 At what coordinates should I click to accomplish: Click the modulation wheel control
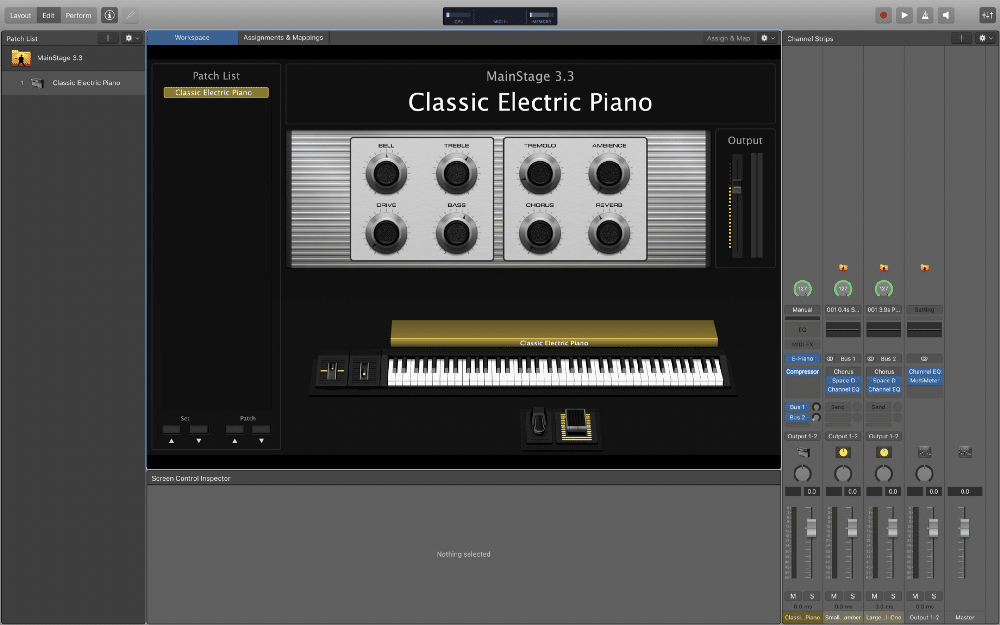(364, 371)
